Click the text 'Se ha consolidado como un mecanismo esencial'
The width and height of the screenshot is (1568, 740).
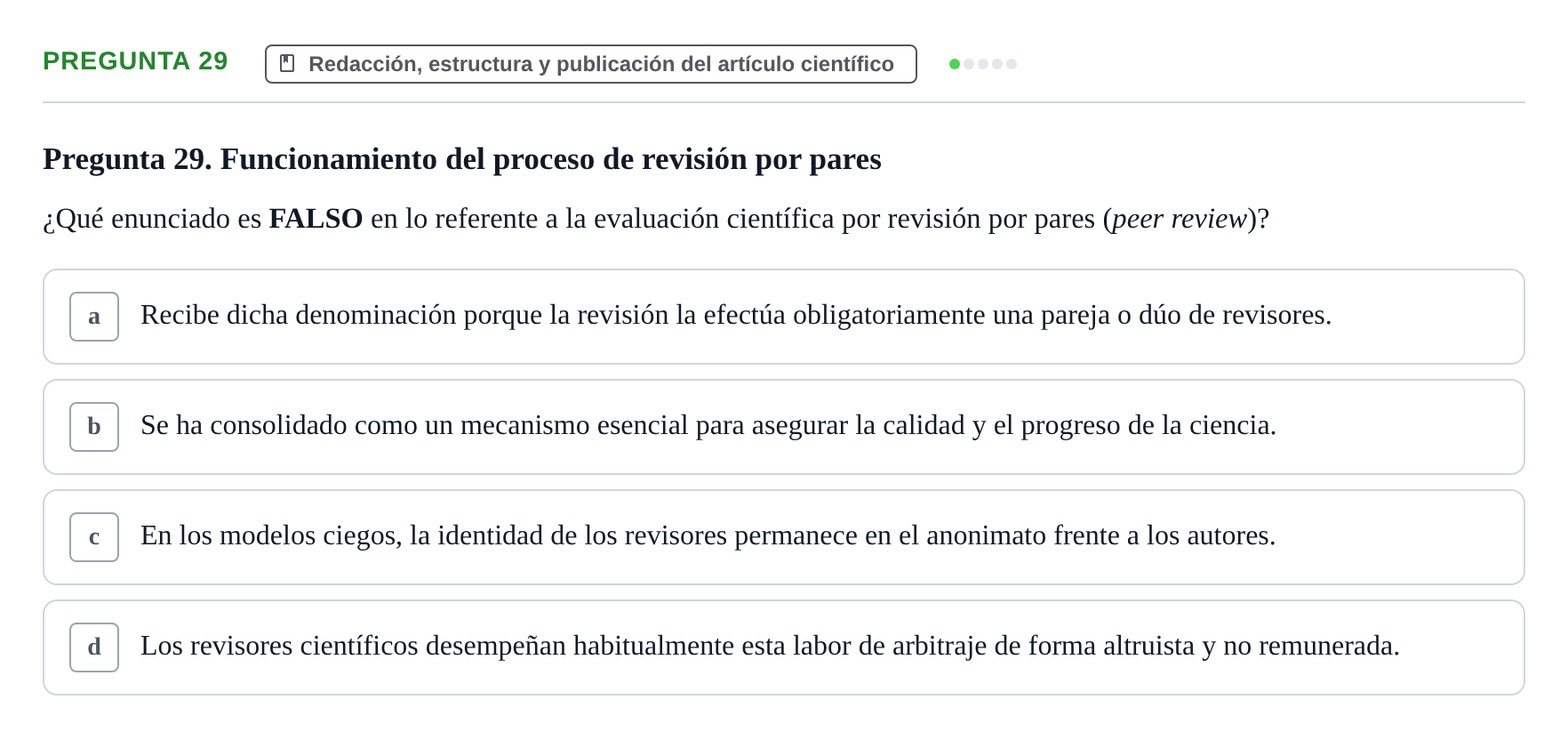coord(414,425)
